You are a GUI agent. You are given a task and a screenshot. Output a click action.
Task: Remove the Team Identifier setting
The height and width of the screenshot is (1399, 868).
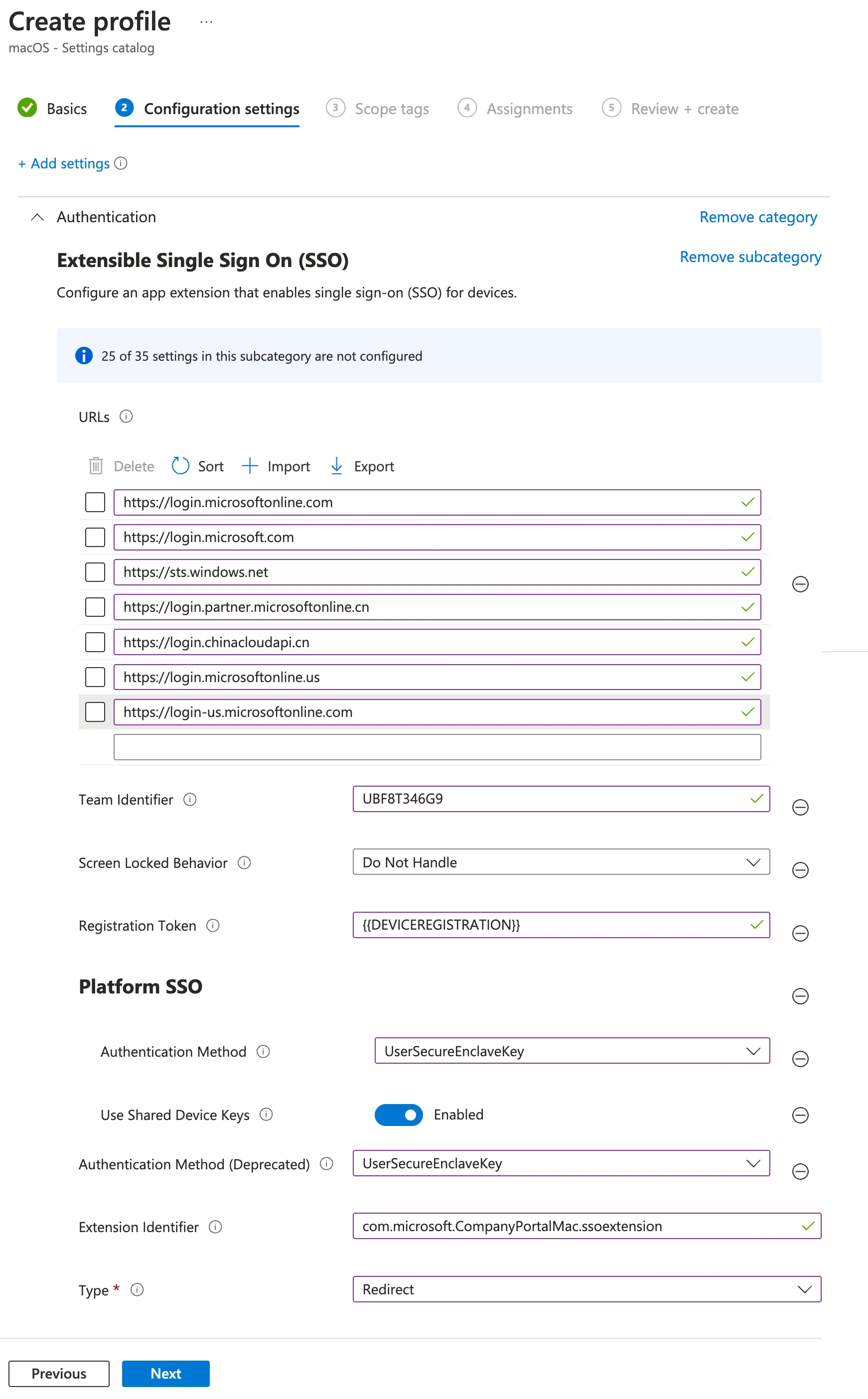pyautogui.click(x=800, y=808)
